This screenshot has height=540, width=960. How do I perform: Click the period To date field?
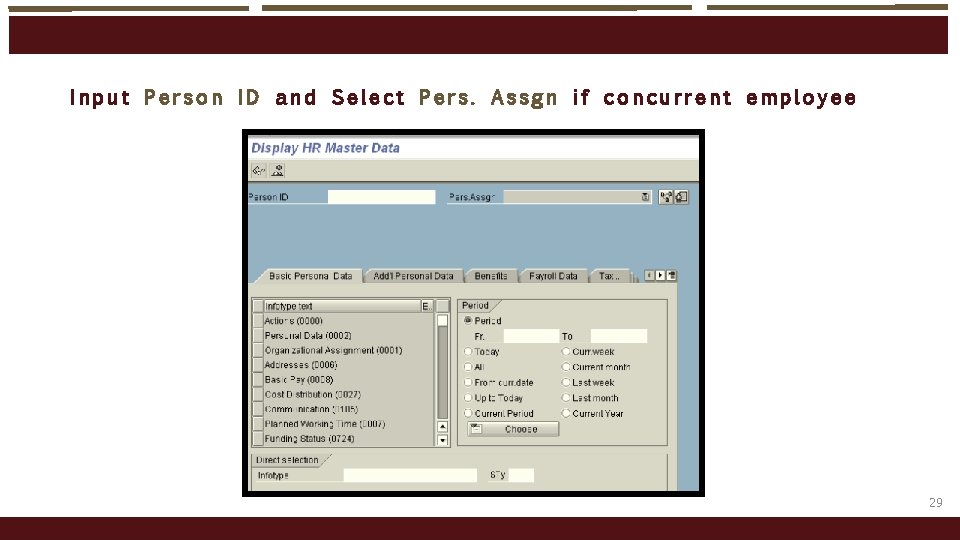point(618,336)
